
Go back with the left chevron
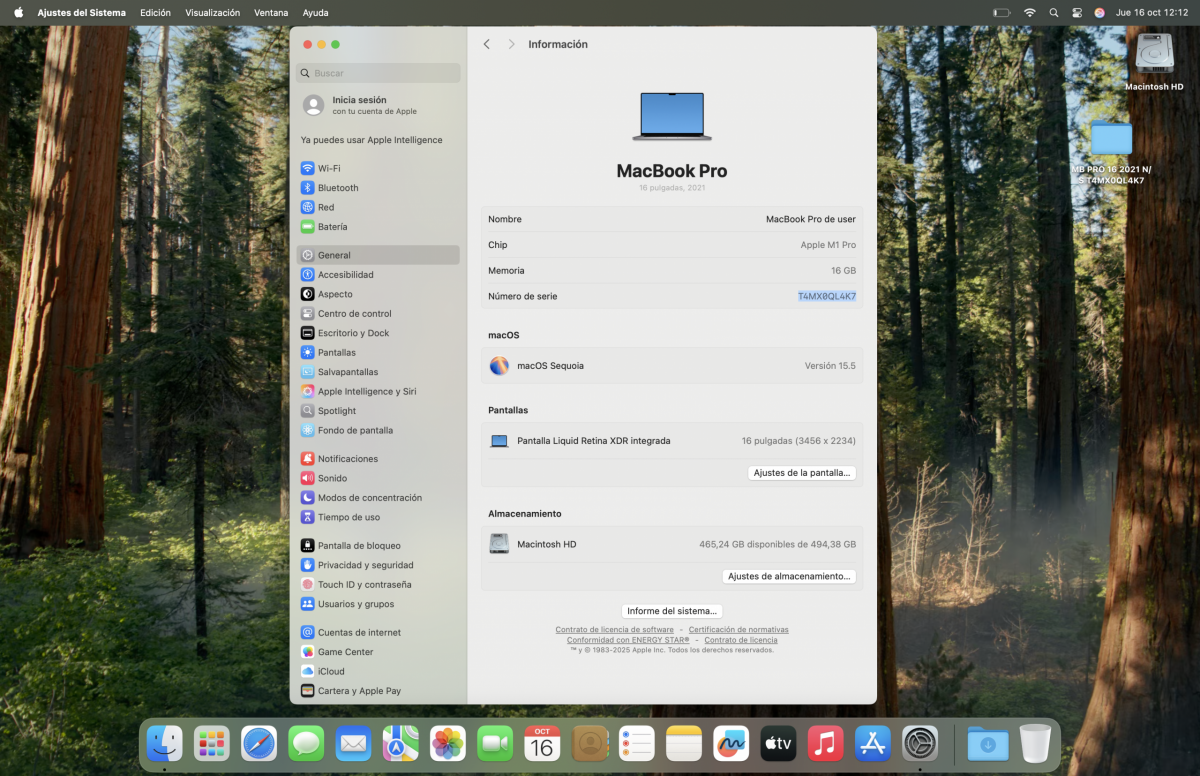click(487, 45)
